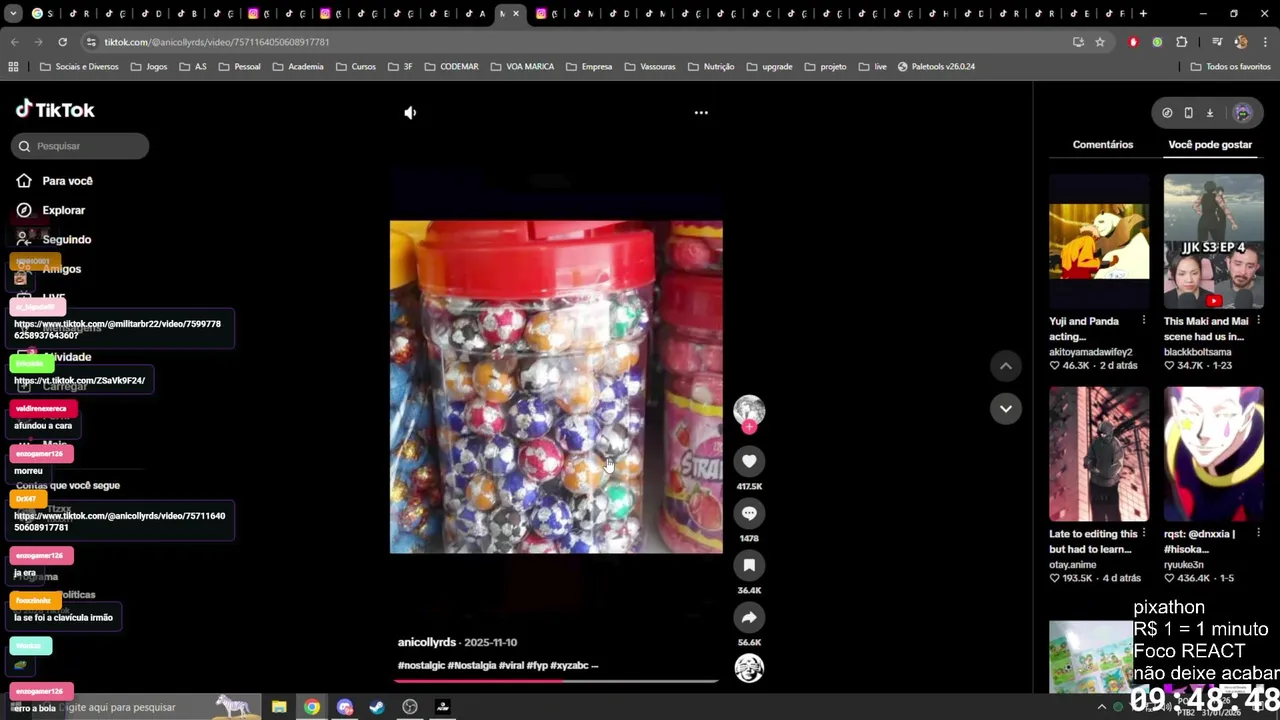
Task: Open the Hisoka rqst video thumbnail
Action: pyautogui.click(x=1213, y=454)
